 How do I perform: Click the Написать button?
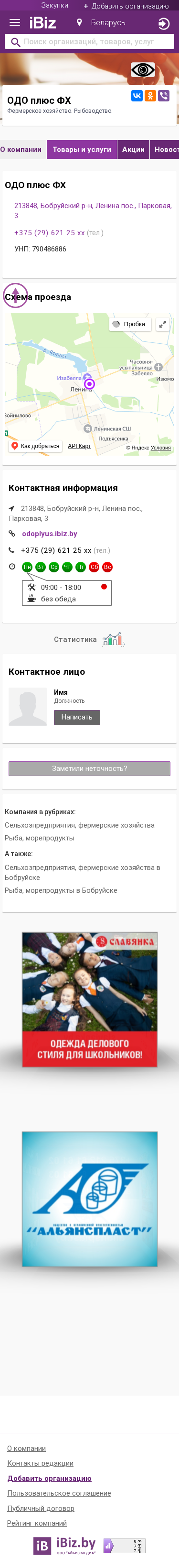(77, 717)
